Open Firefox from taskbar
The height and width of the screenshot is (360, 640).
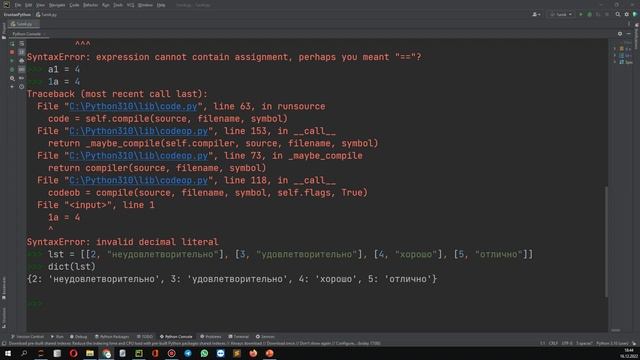[253, 353]
